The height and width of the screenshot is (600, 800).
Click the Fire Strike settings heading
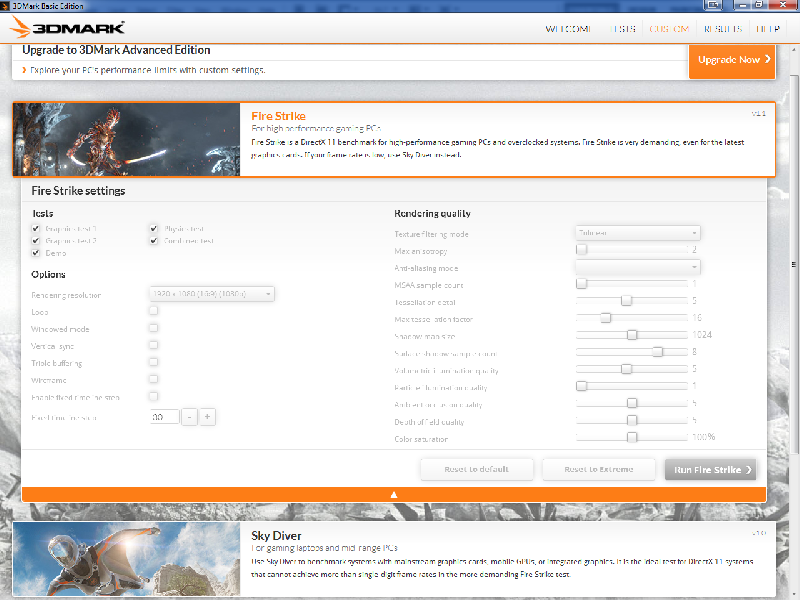pyautogui.click(x=78, y=191)
